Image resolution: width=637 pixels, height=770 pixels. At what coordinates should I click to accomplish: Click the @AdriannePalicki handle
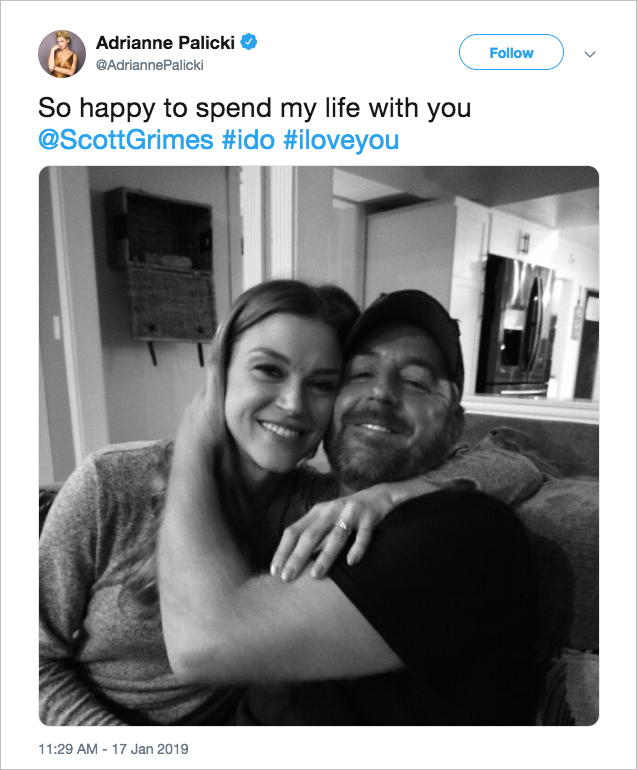(x=150, y=65)
